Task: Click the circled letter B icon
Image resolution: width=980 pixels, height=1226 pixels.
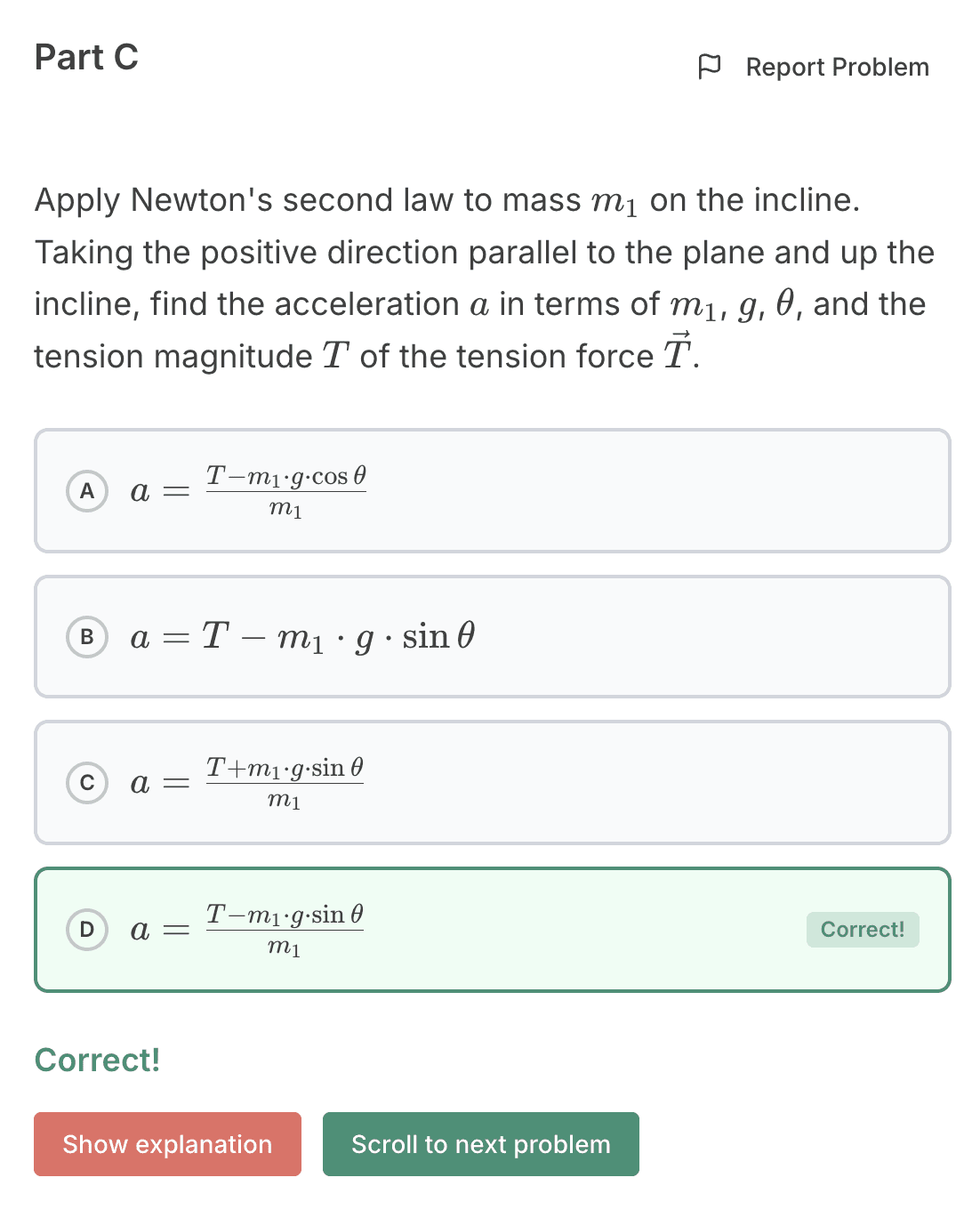Action: tap(87, 636)
